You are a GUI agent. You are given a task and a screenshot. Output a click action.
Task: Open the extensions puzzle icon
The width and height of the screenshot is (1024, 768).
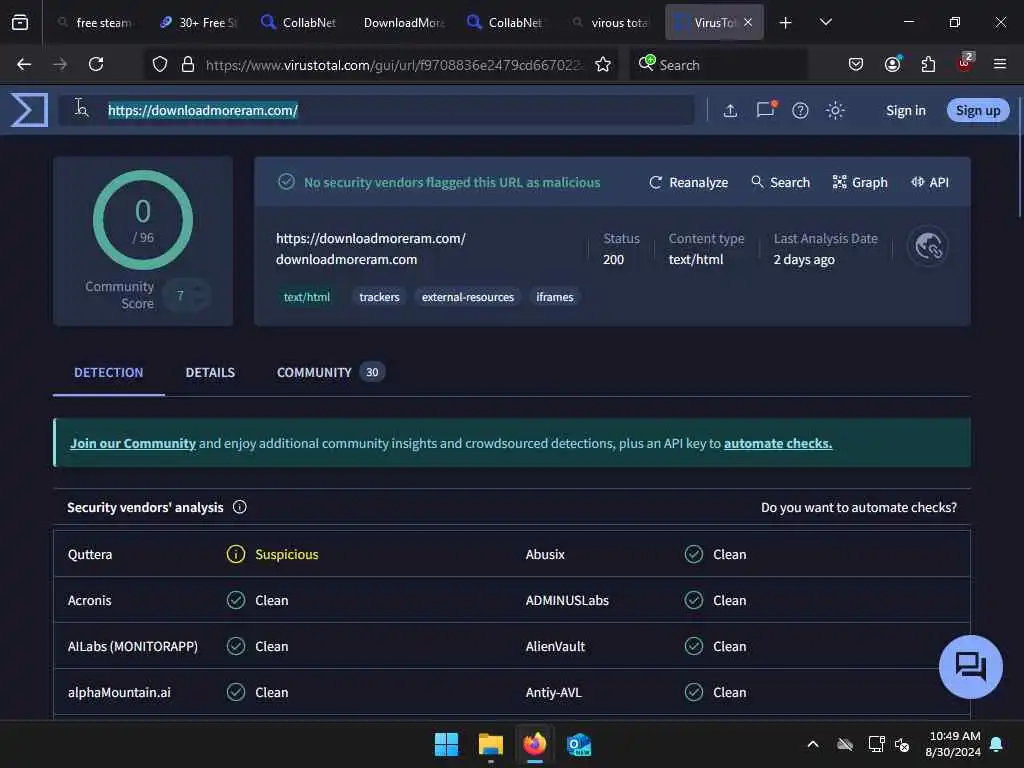(x=928, y=64)
